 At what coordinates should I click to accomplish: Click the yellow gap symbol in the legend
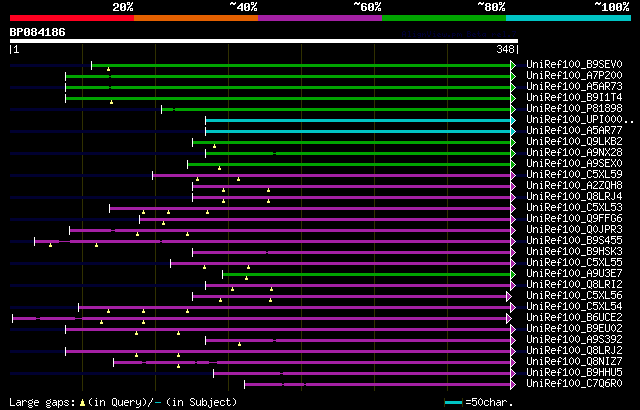click(82, 403)
